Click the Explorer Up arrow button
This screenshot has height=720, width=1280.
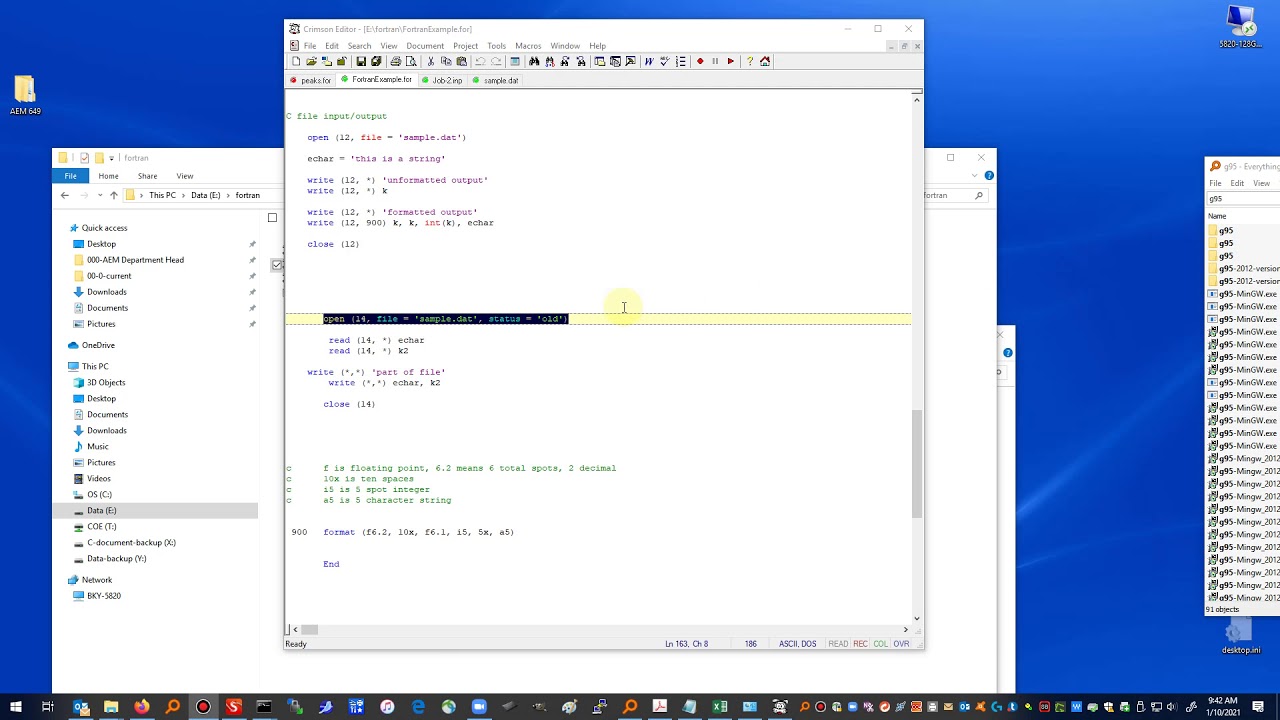click(113, 196)
